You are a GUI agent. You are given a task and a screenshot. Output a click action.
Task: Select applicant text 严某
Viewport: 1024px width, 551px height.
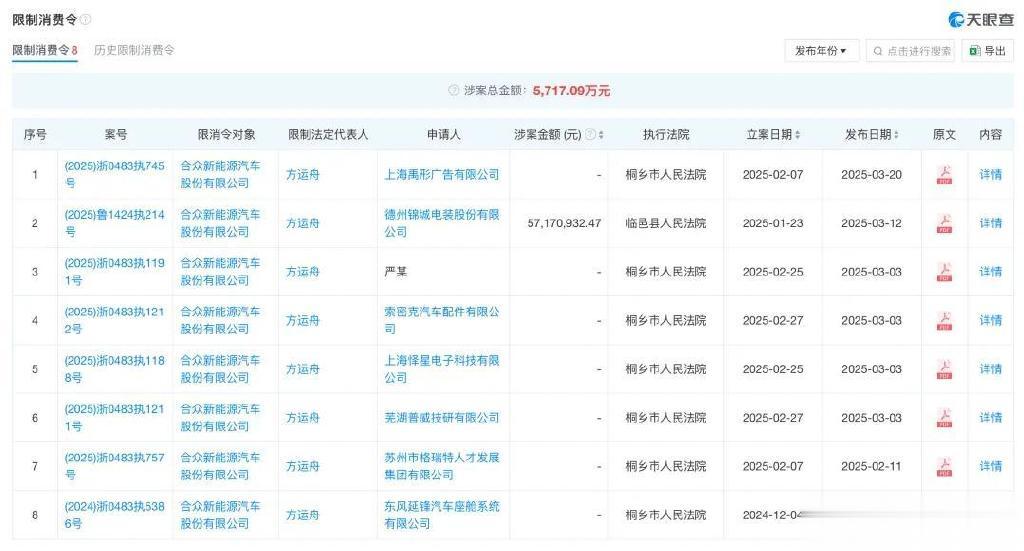(x=396, y=272)
